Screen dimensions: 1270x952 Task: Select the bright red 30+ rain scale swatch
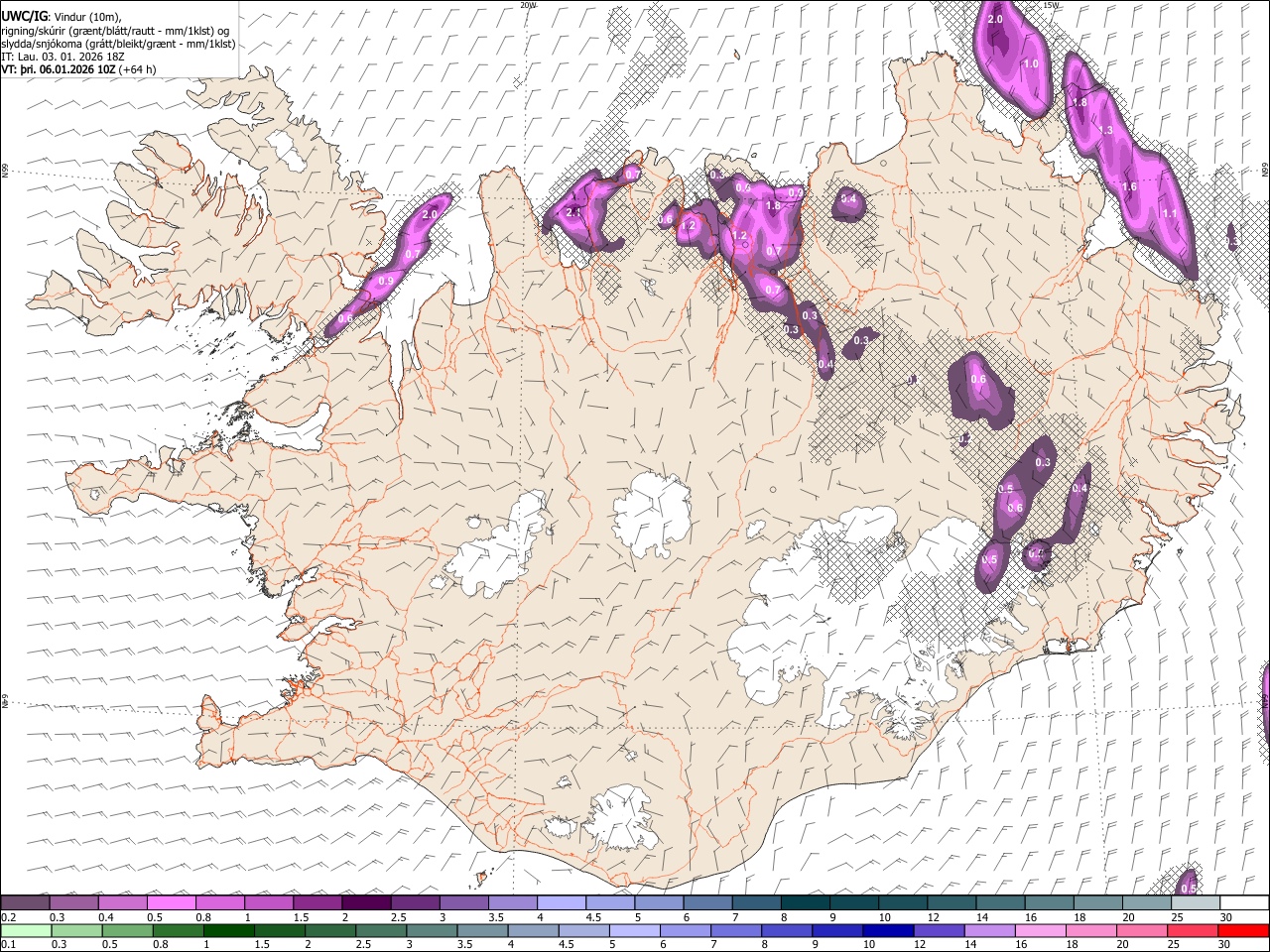[x=1244, y=930]
